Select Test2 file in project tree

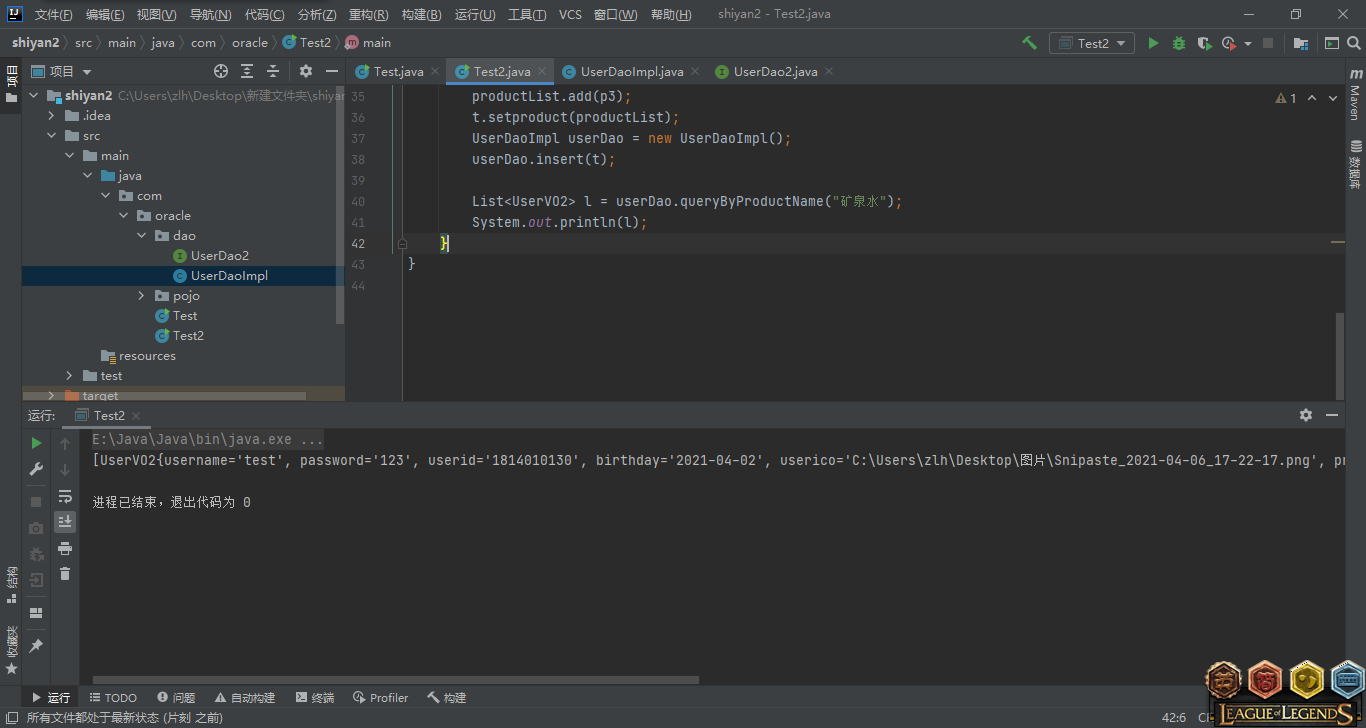187,336
